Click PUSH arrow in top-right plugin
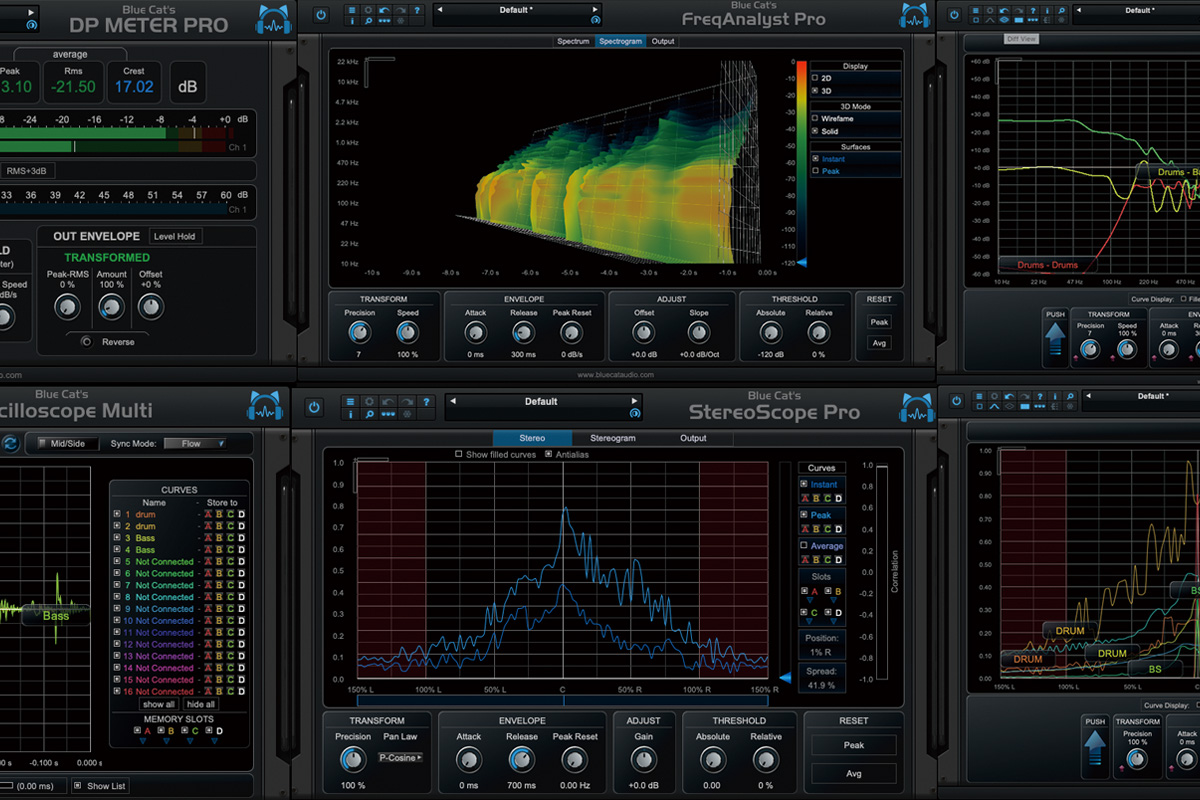The height and width of the screenshot is (800, 1200). (x=1056, y=338)
